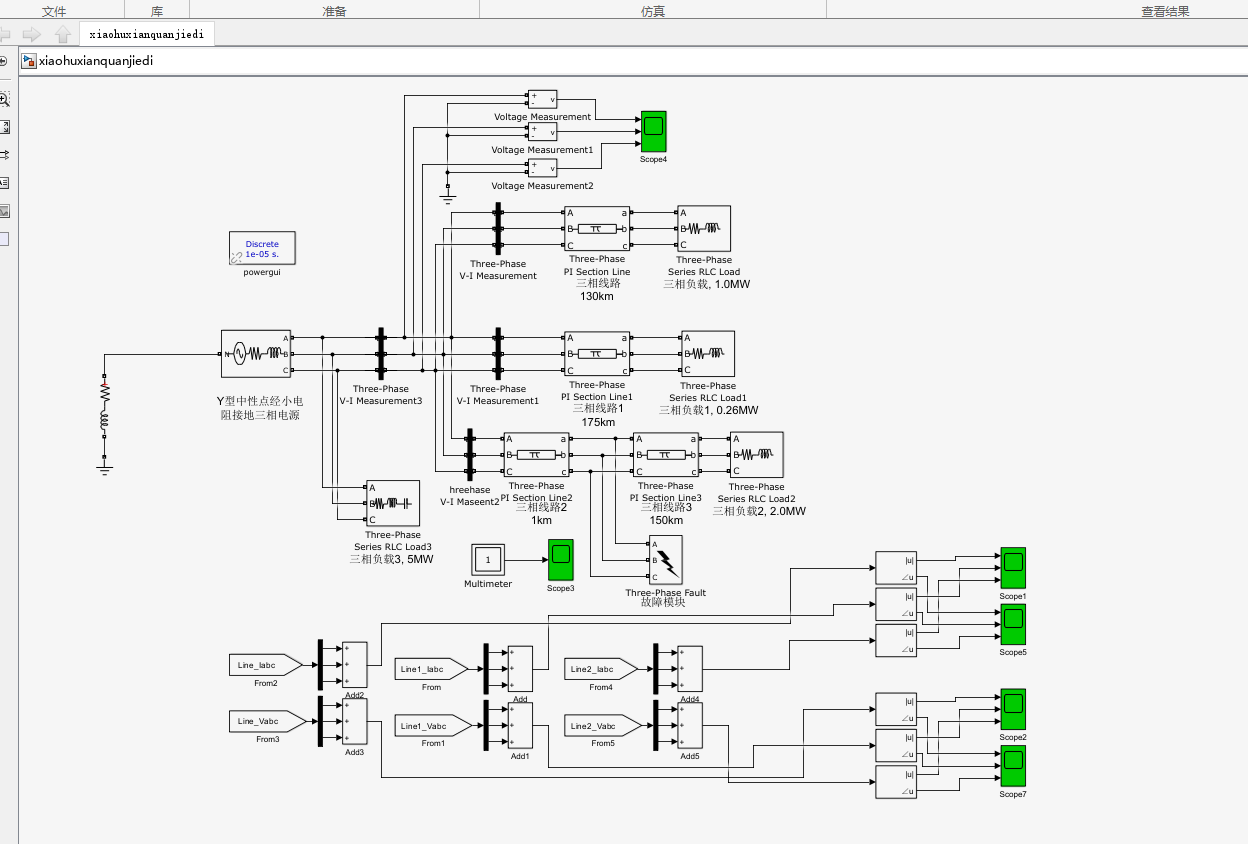
Task: Click the 故障模块 label under Three-Phase Fault
Action: click(665, 602)
